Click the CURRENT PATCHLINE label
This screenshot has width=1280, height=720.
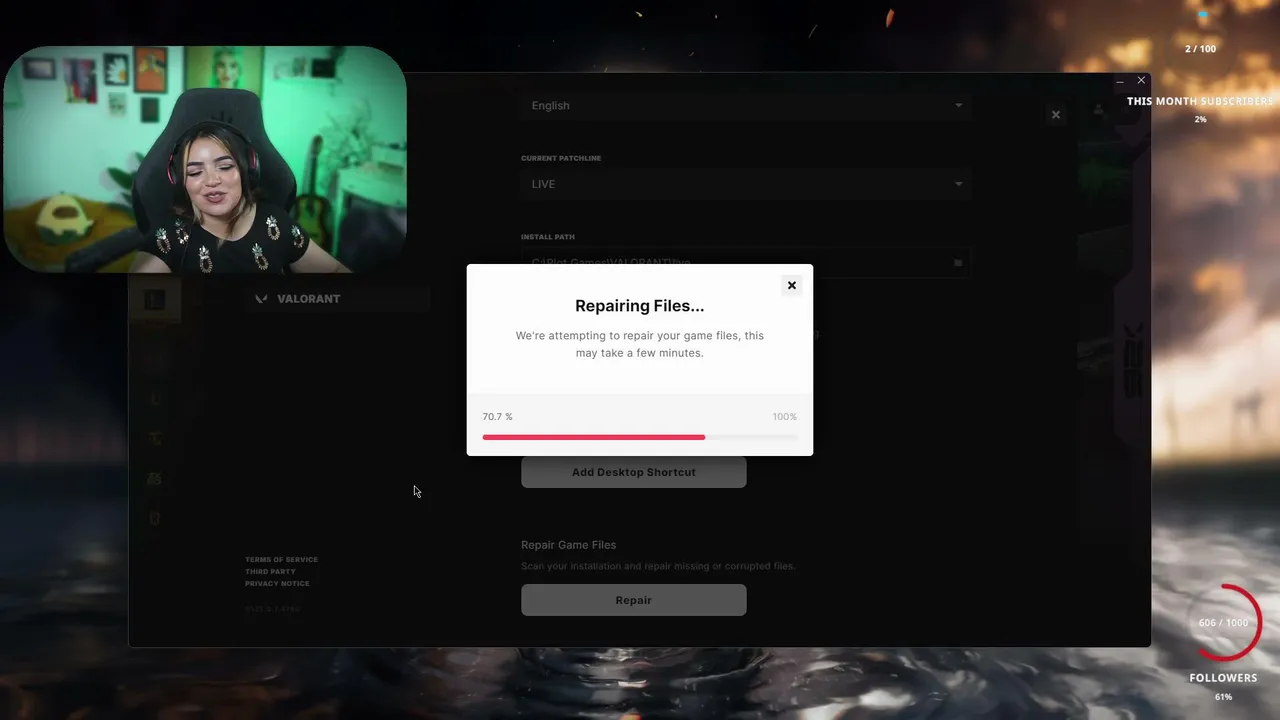(x=561, y=158)
